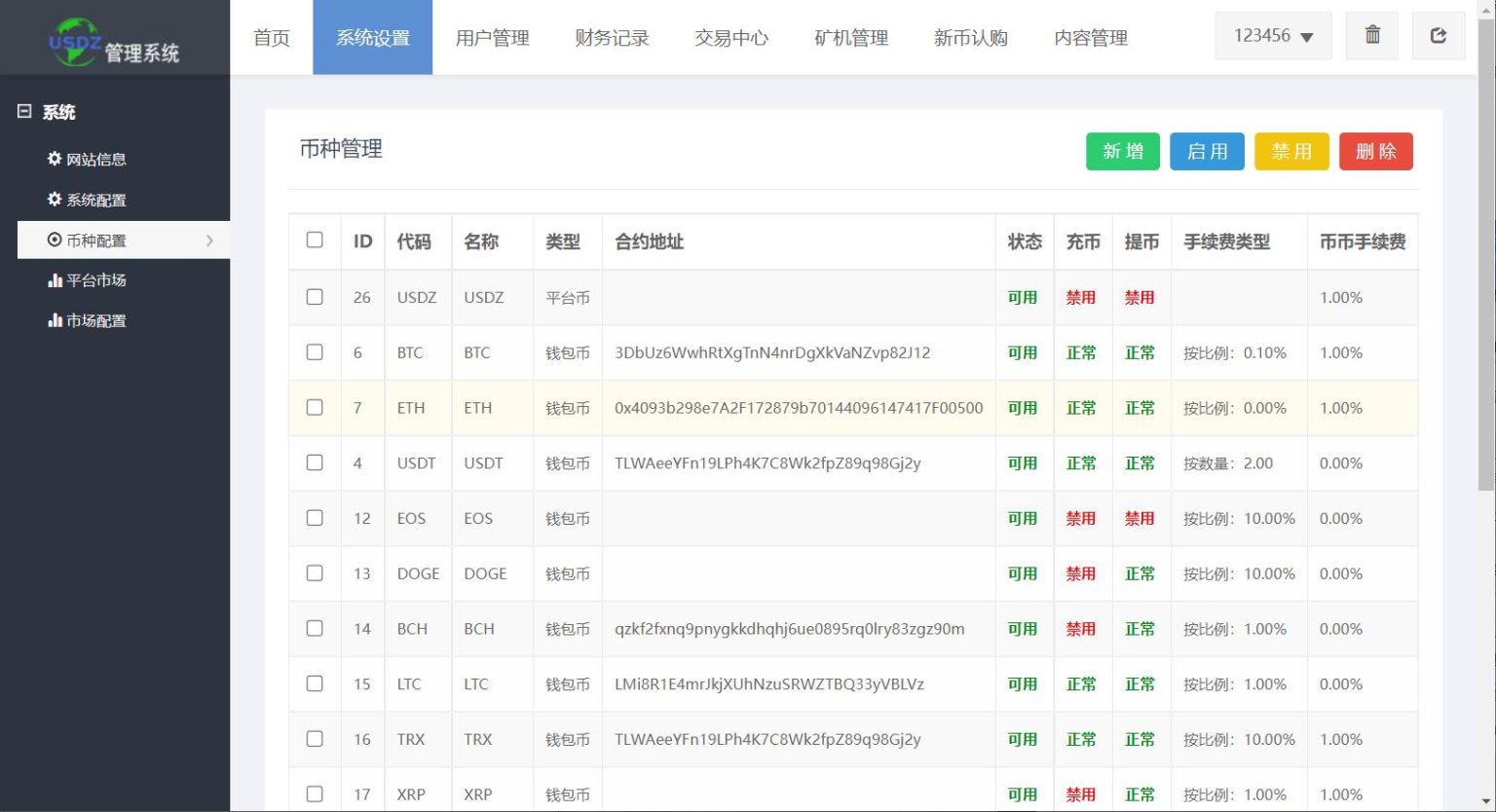Screen dimensions: 1496x812
Task: Open the 系统设置 tab
Action: [373, 37]
